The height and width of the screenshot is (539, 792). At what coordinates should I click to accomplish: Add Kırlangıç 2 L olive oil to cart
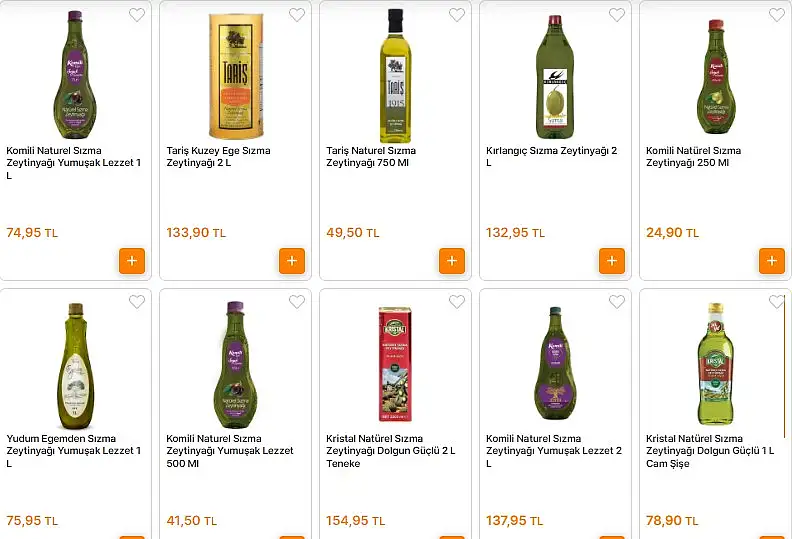[612, 261]
